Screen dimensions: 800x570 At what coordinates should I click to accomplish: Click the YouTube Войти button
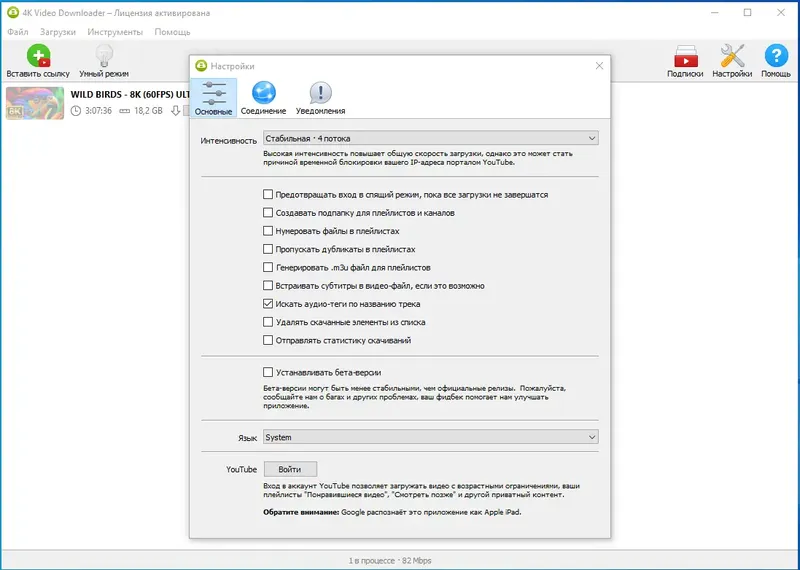[x=290, y=469]
